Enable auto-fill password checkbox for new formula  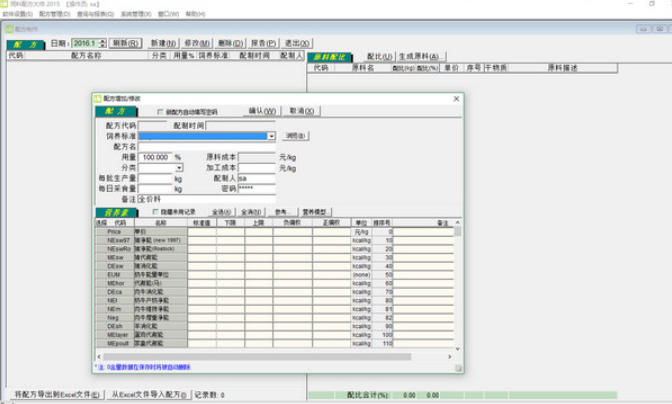(x=161, y=112)
